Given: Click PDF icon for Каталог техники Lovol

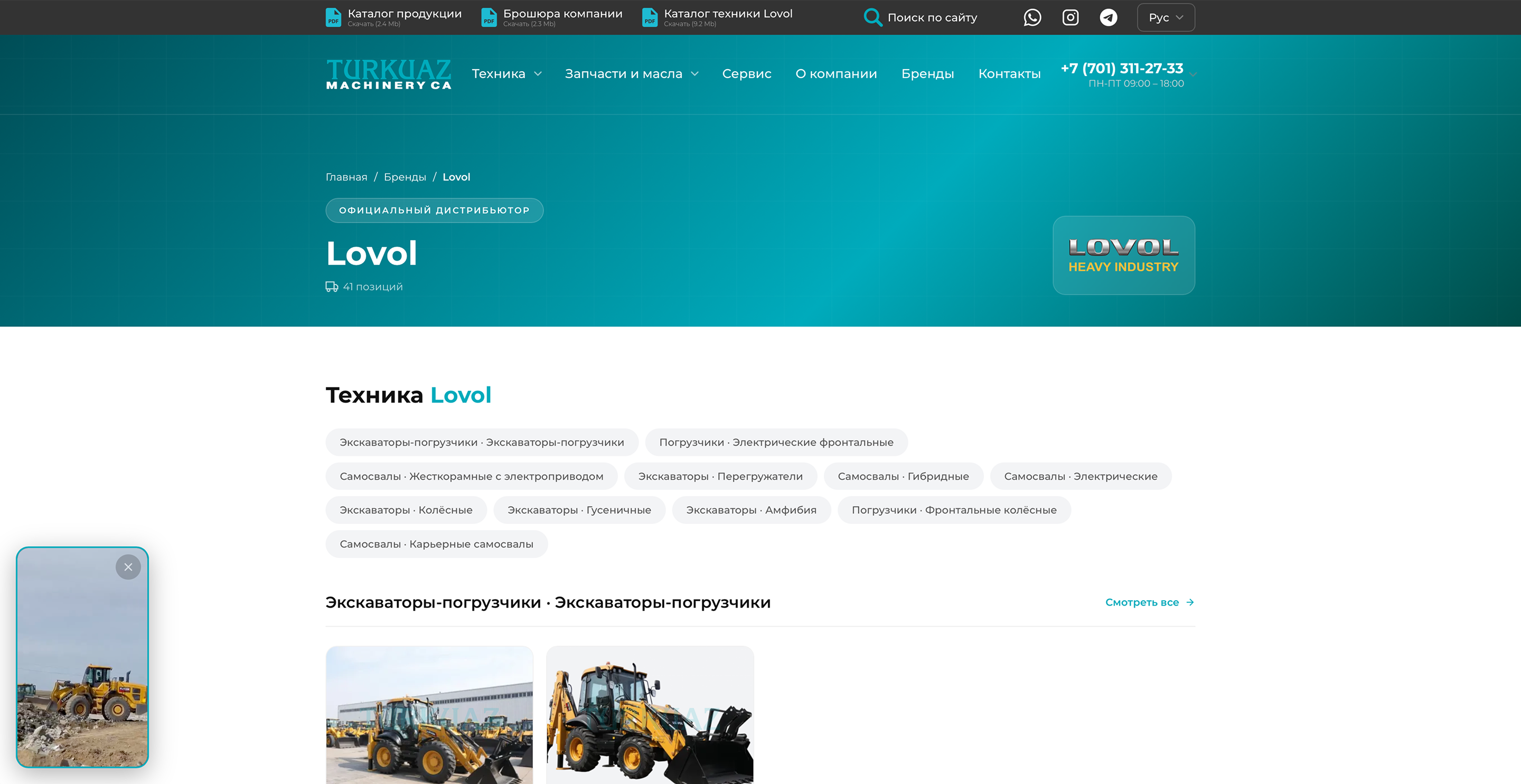Looking at the screenshot, I should [x=650, y=17].
